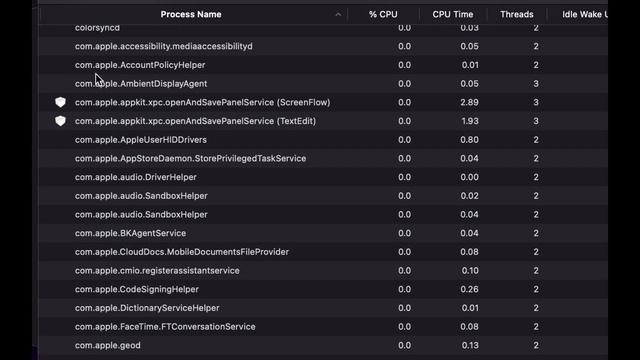
Task: Click the shield icon beside the ScreenFlow openAndSavePanelService
Action: coord(60,102)
